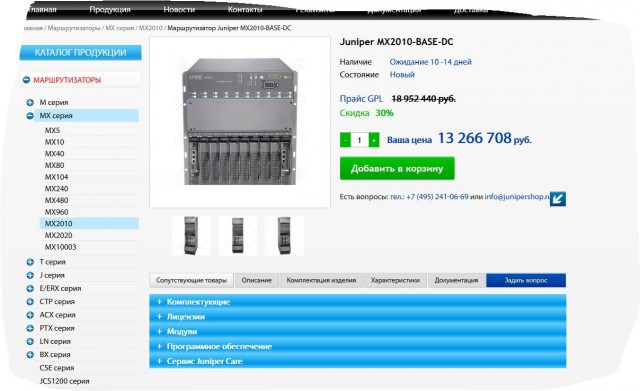Image resolution: width=640 pixels, height=391 pixels.
Task: Open MX5 in the catalog tree
Action: 52,130
